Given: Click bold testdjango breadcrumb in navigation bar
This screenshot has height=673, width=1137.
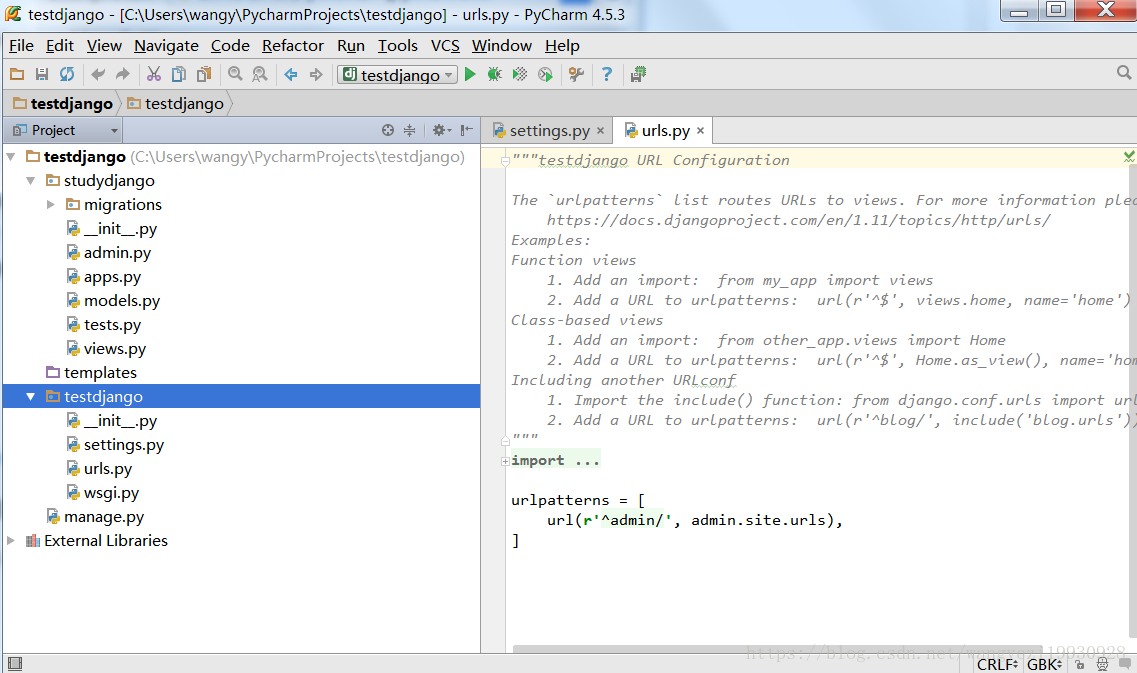Looking at the screenshot, I should pos(63,104).
